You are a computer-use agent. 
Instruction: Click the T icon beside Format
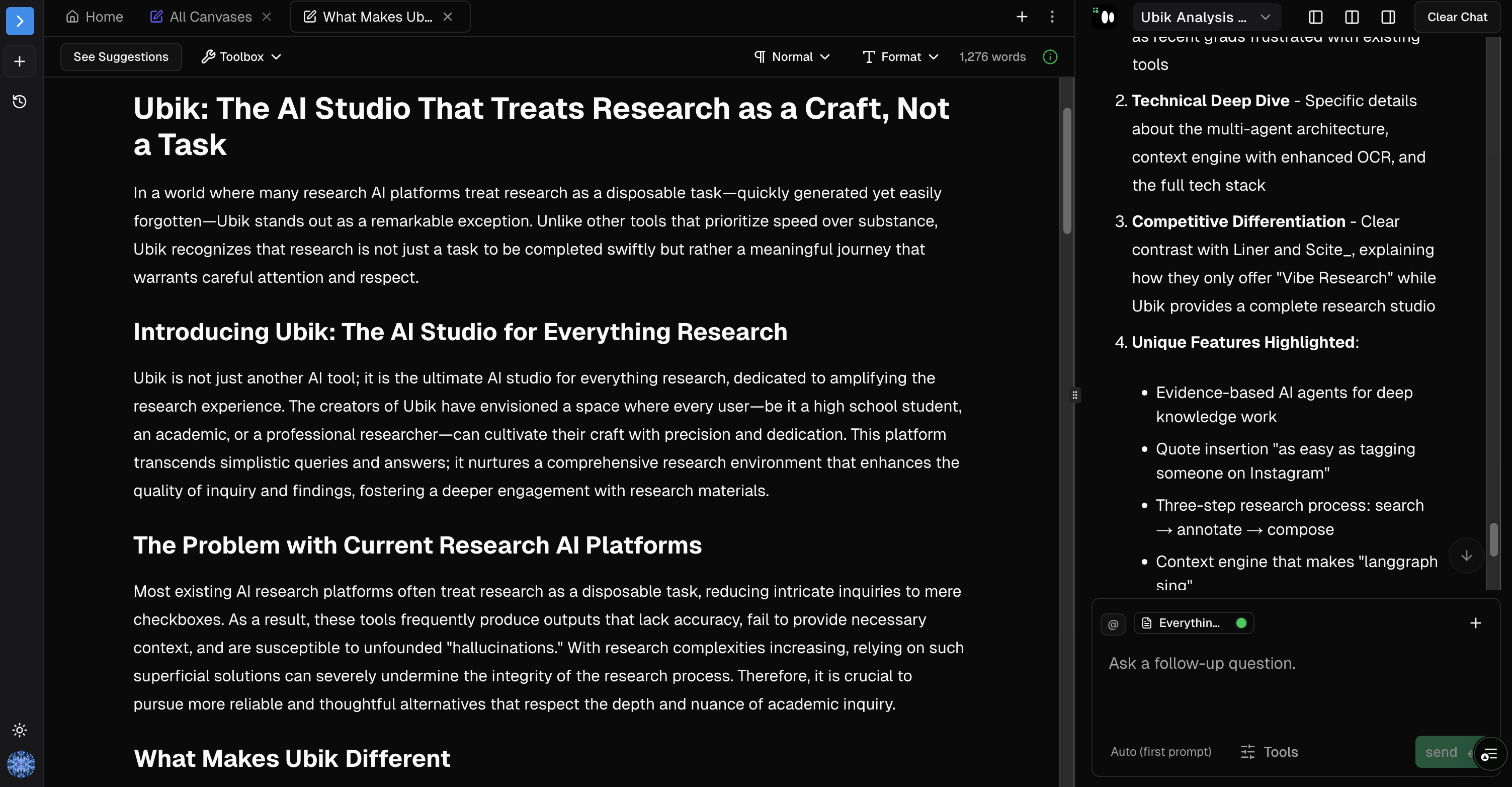[x=869, y=56]
